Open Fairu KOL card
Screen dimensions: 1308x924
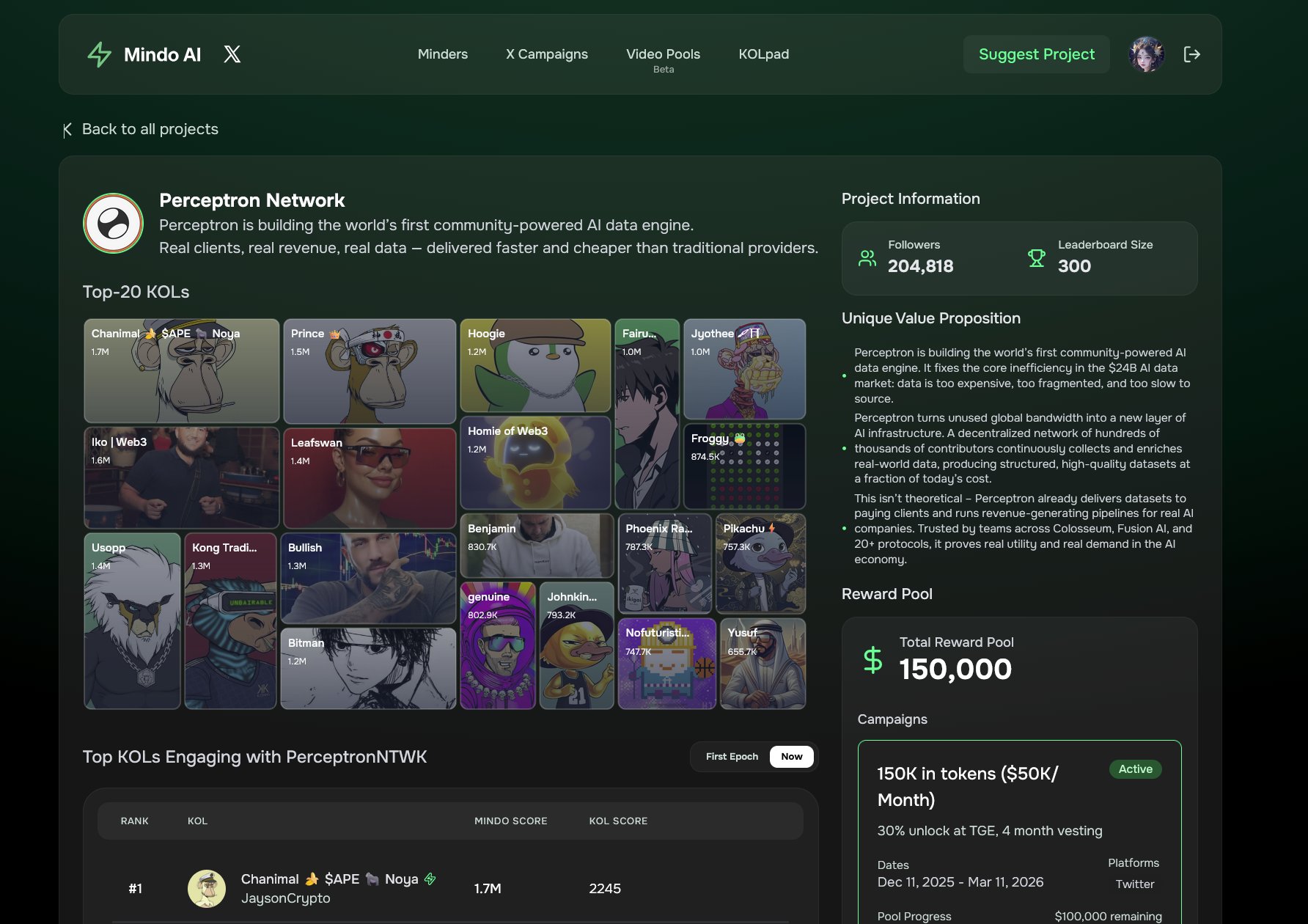point(647,414)
